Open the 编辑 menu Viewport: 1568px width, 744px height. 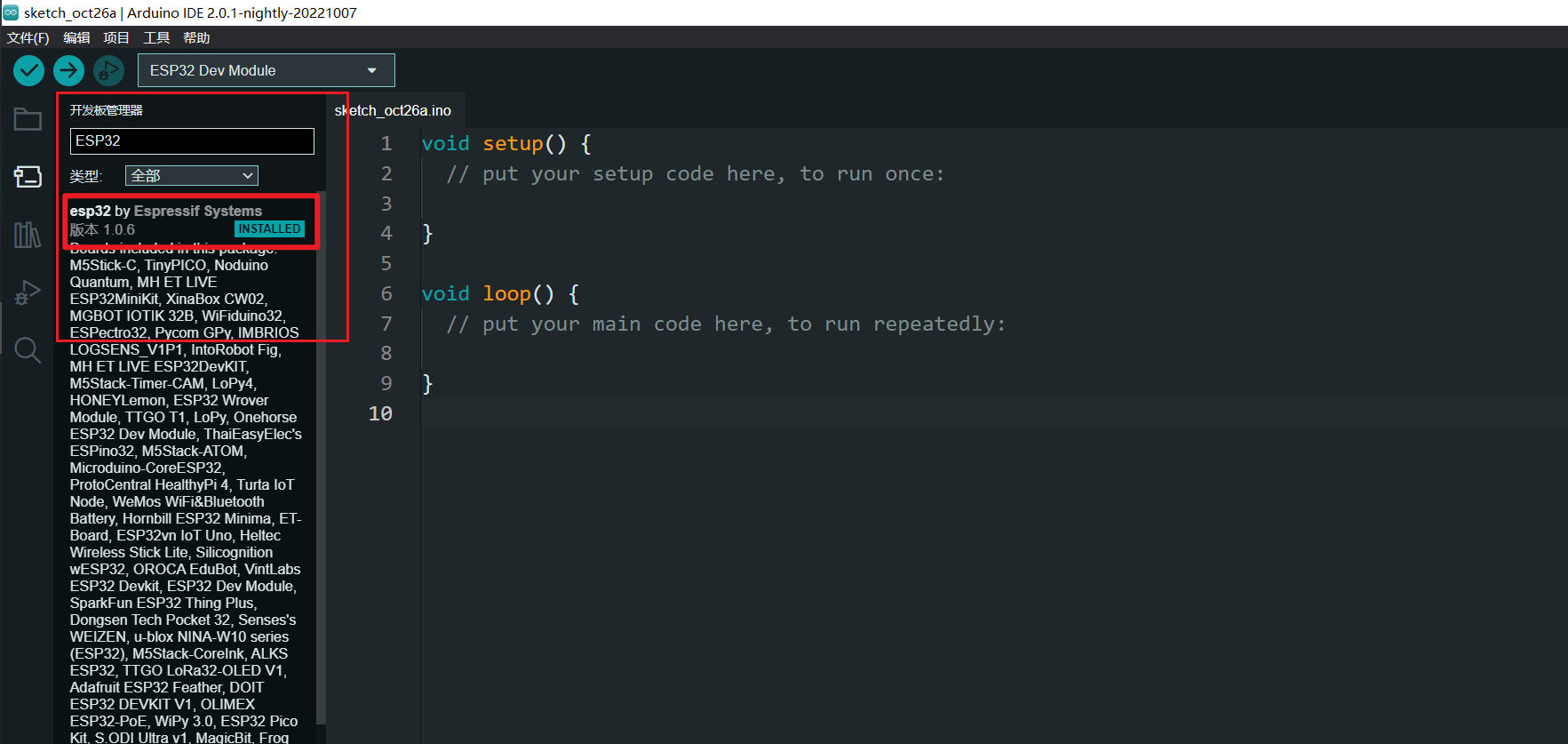click(76, 37)
